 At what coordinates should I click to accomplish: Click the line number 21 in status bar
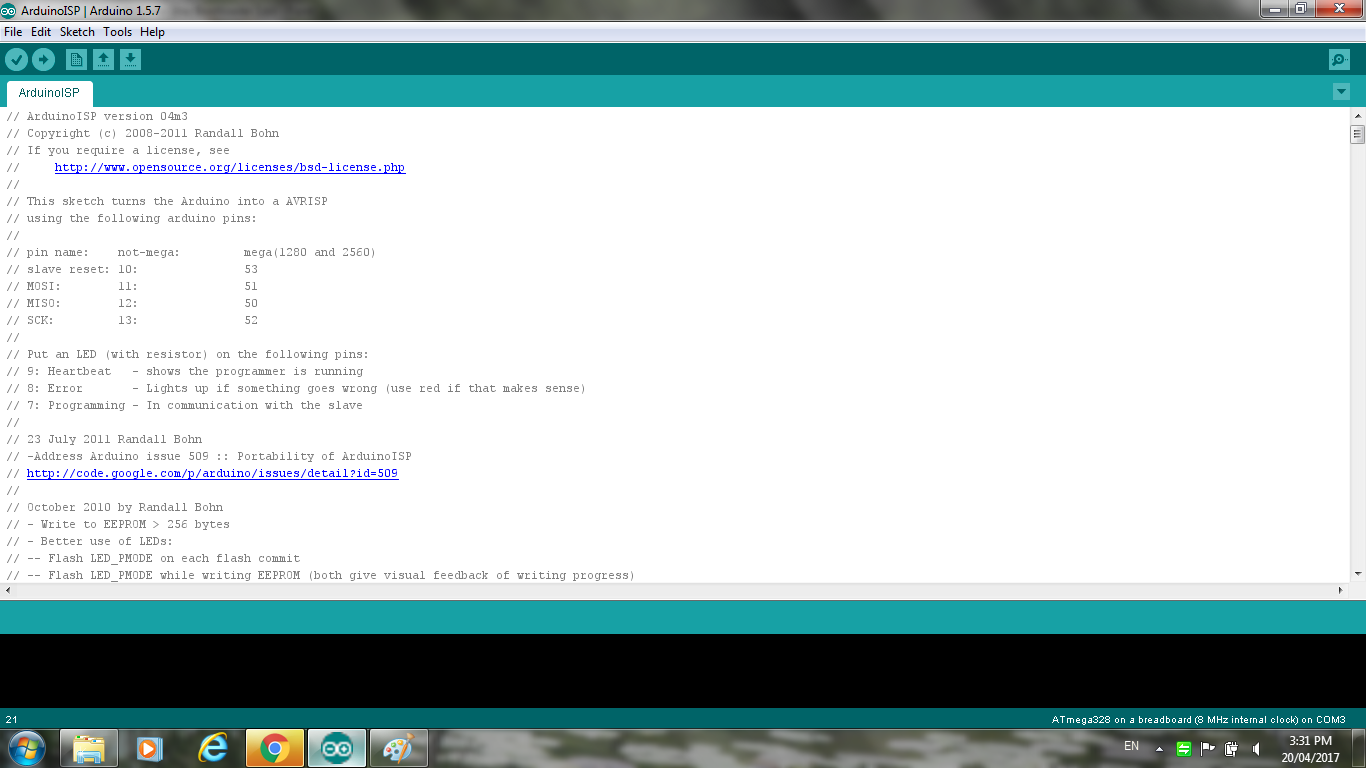(x=11, y=719)
